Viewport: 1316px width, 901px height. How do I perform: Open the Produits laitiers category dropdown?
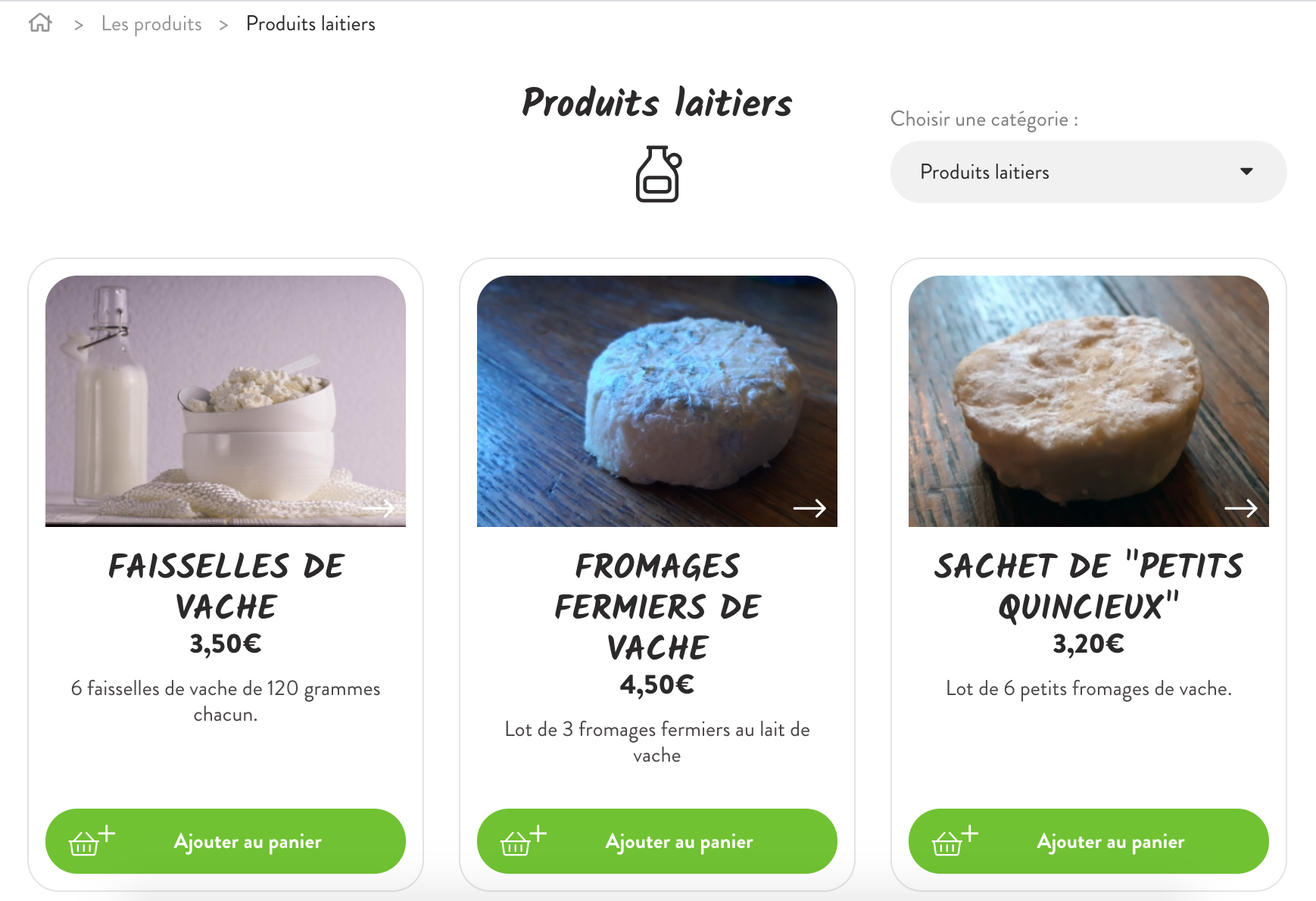point(1088,172)
